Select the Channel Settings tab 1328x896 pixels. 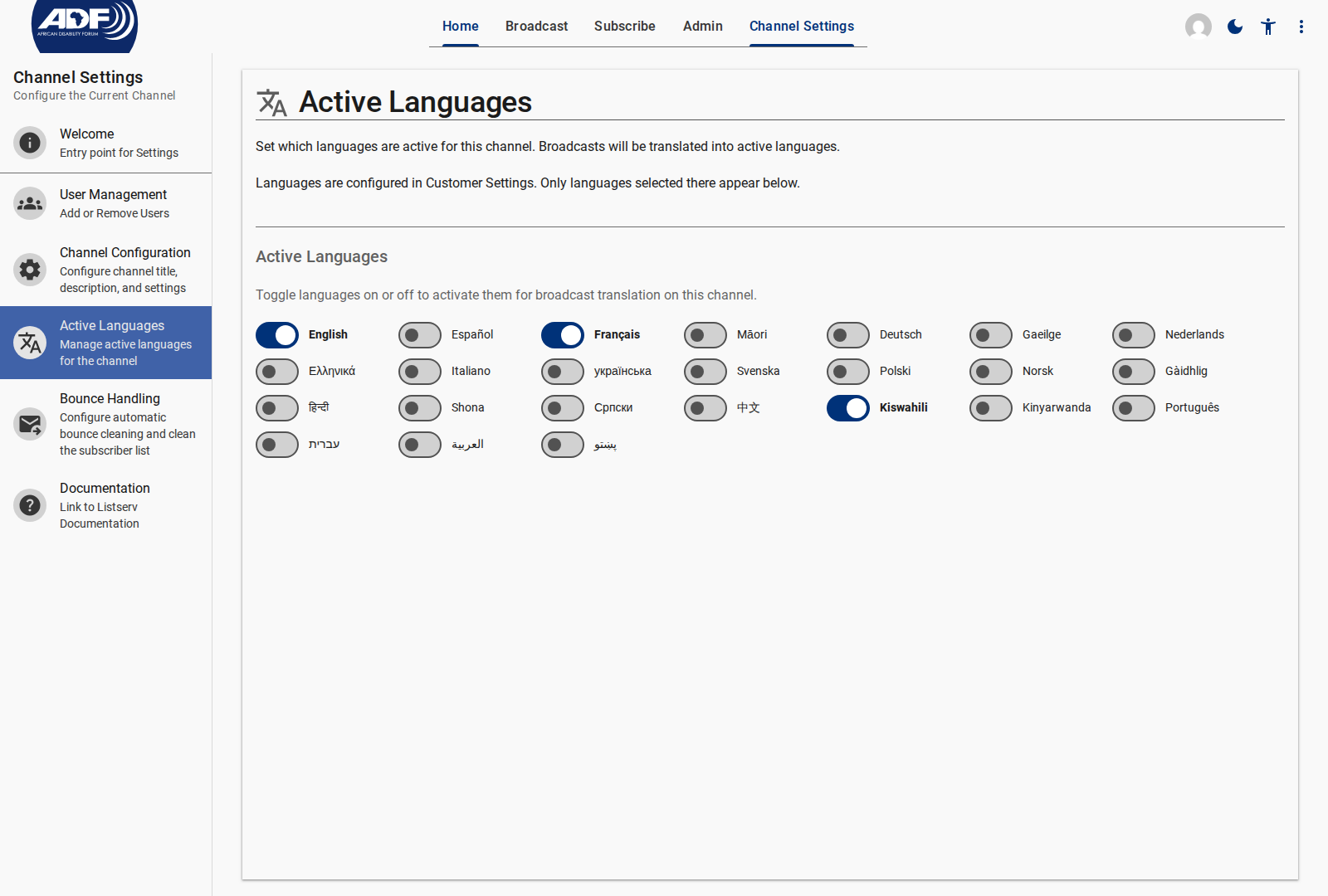802,27
